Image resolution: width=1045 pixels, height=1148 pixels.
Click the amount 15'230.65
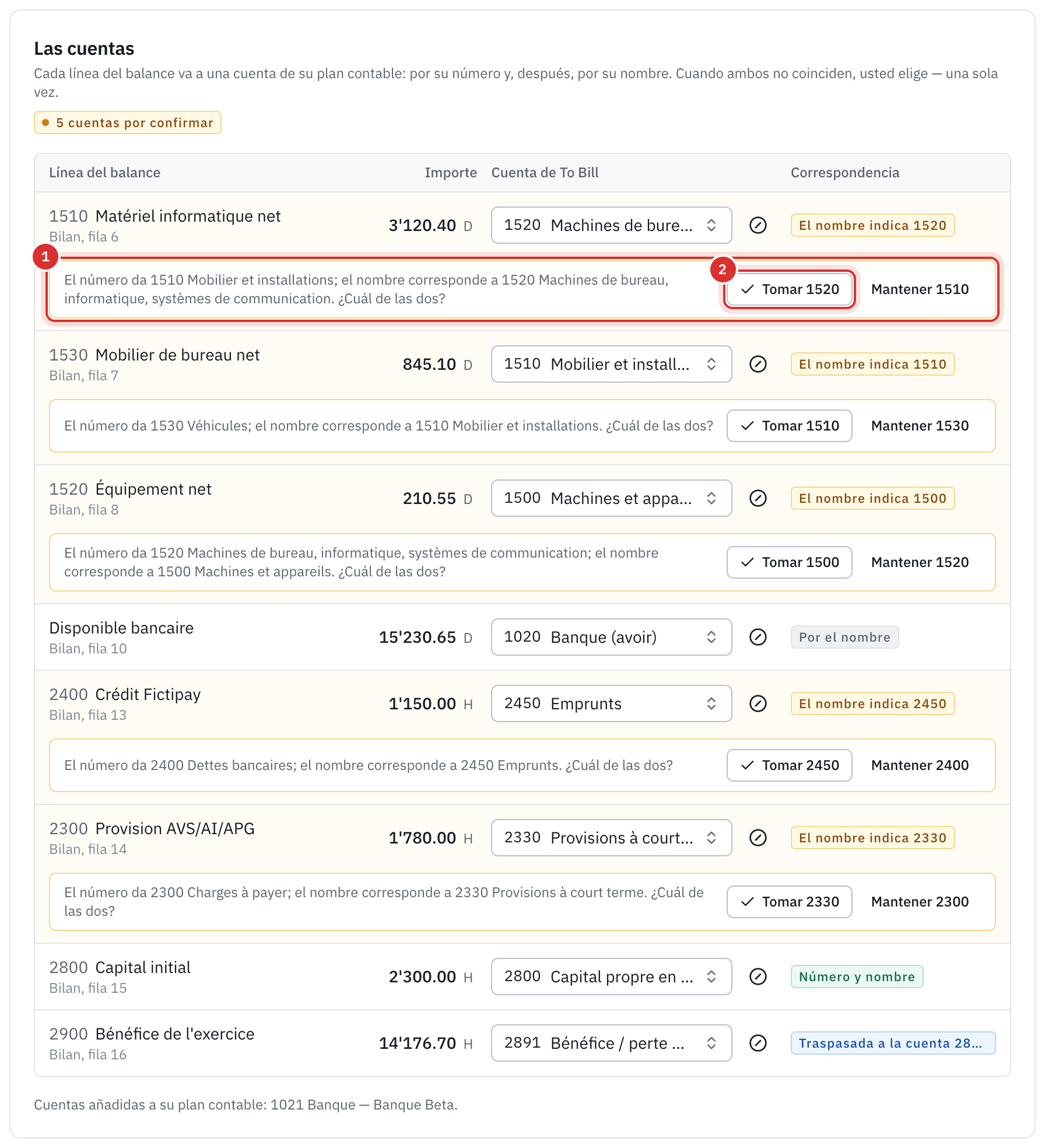418,637
